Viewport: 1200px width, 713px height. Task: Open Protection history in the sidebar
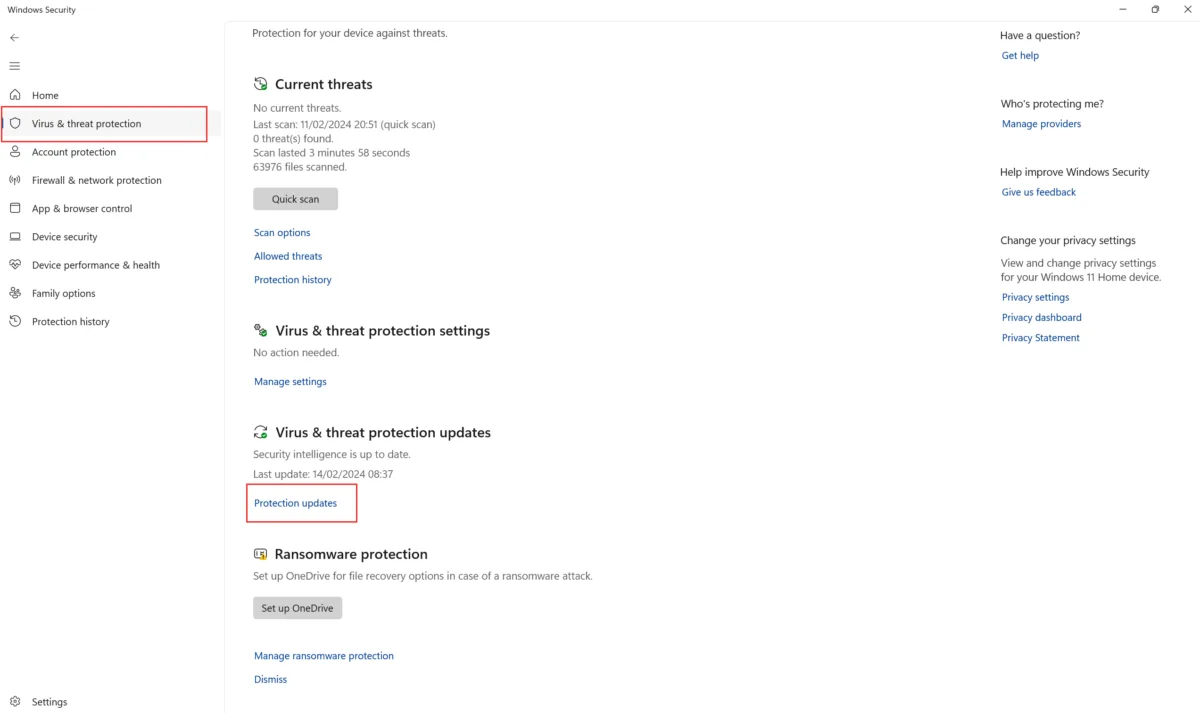70,322
